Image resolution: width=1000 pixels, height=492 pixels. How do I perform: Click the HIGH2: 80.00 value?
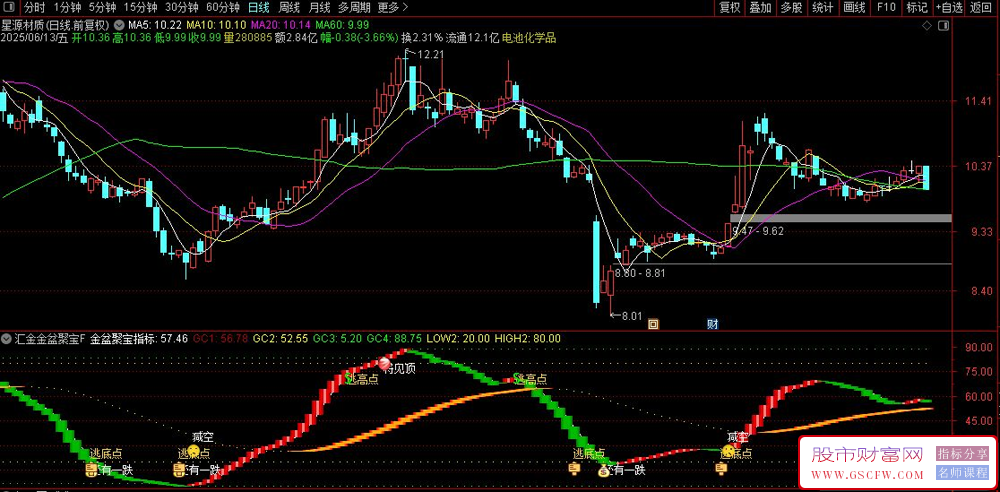(528, 338)
